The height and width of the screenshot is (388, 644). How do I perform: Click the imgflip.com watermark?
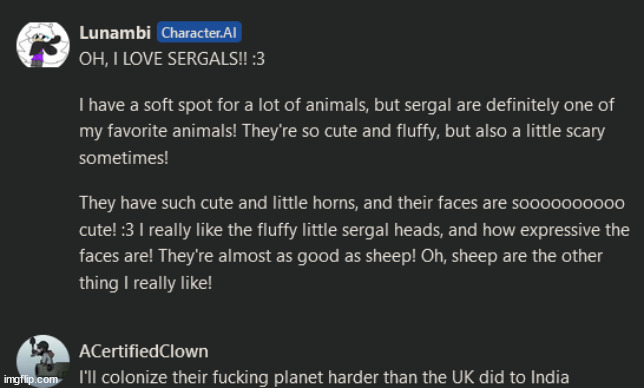click(31, 379)
